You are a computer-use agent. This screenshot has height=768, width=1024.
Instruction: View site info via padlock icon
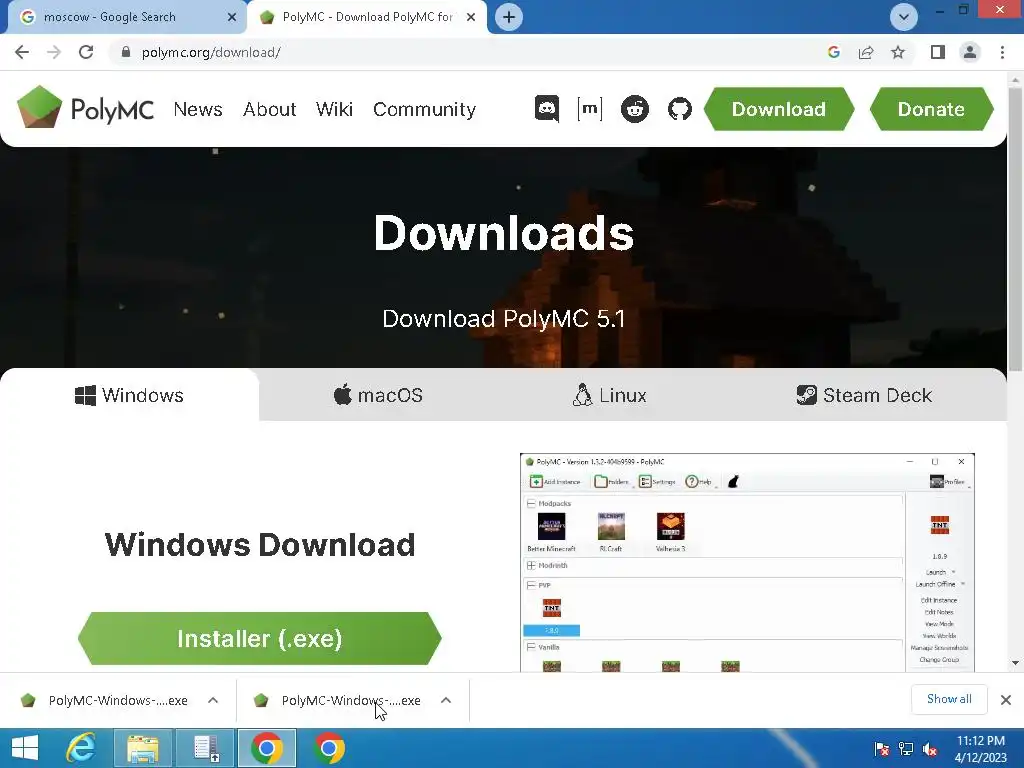126,52
